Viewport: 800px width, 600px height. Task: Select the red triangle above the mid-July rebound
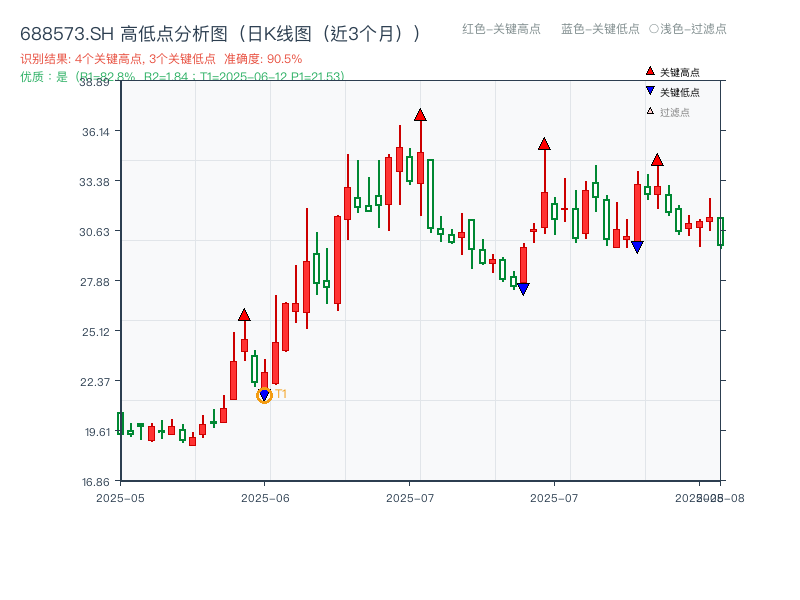coord(542,145)
